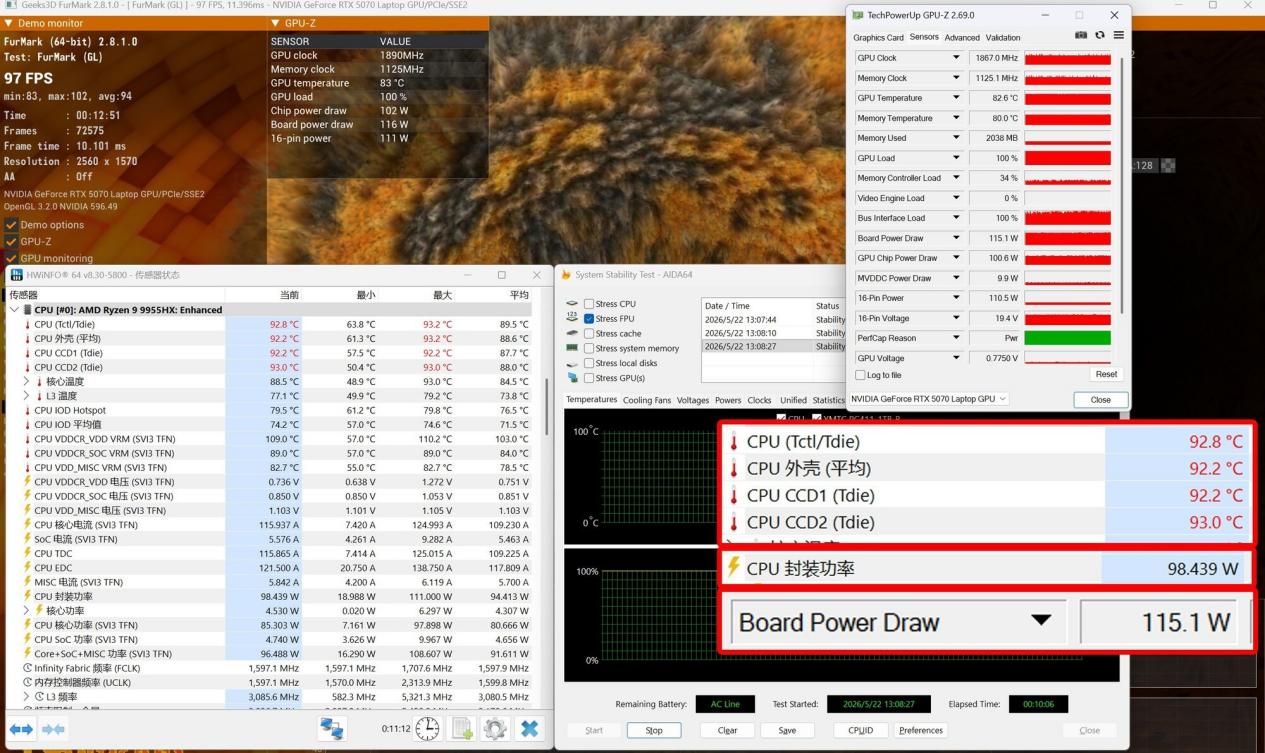Collapse CPU [#0] AMD Ryzen 9 9955HX group
The height and width of the screenshot is (753, 1265).
pos(14,310)
